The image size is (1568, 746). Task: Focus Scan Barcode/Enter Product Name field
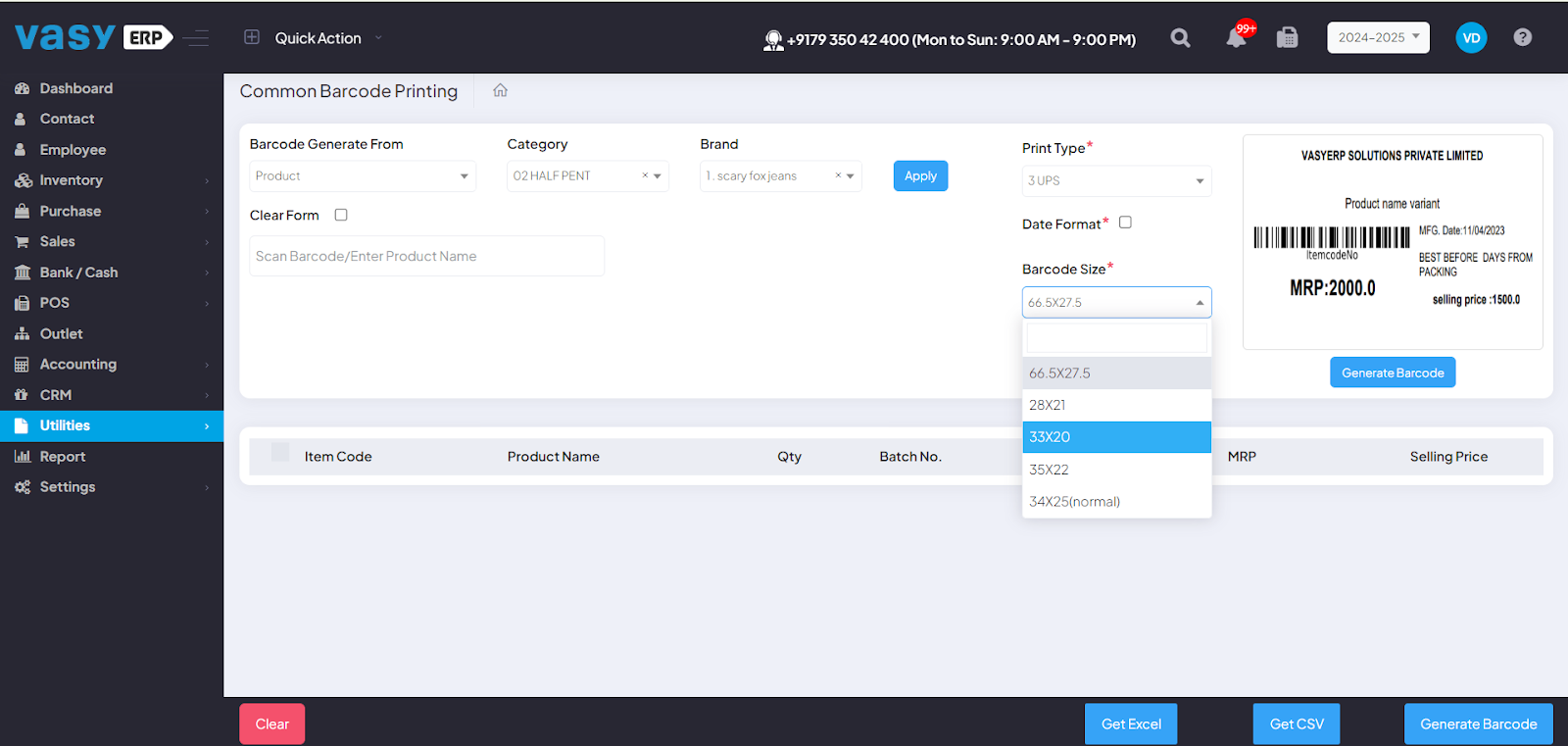coord(427,256)
